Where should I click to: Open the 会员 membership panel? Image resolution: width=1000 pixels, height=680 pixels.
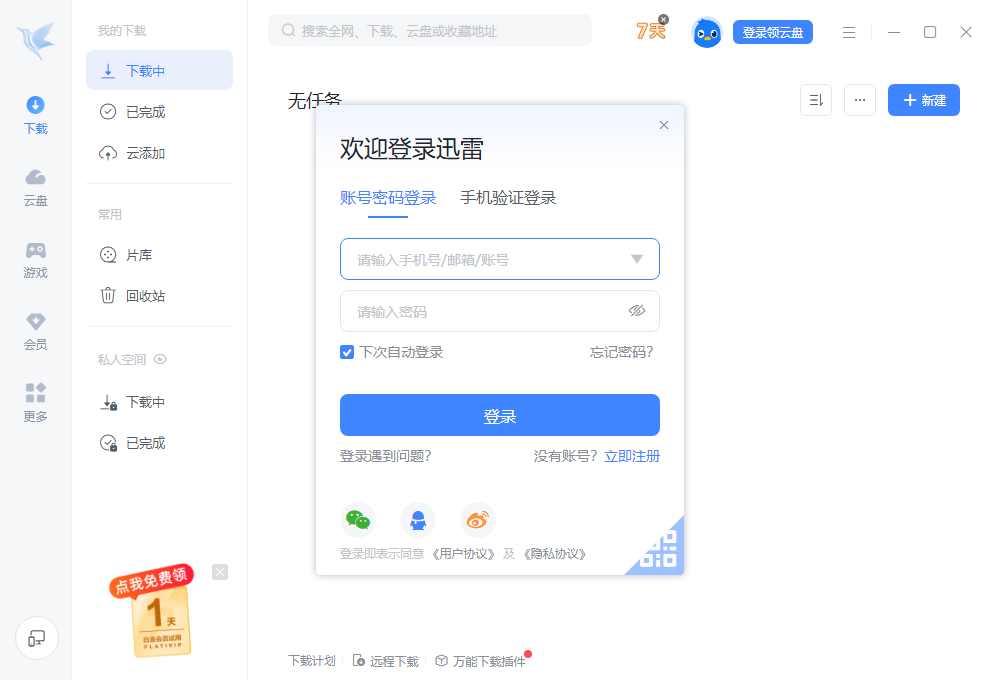pos(35,331)
